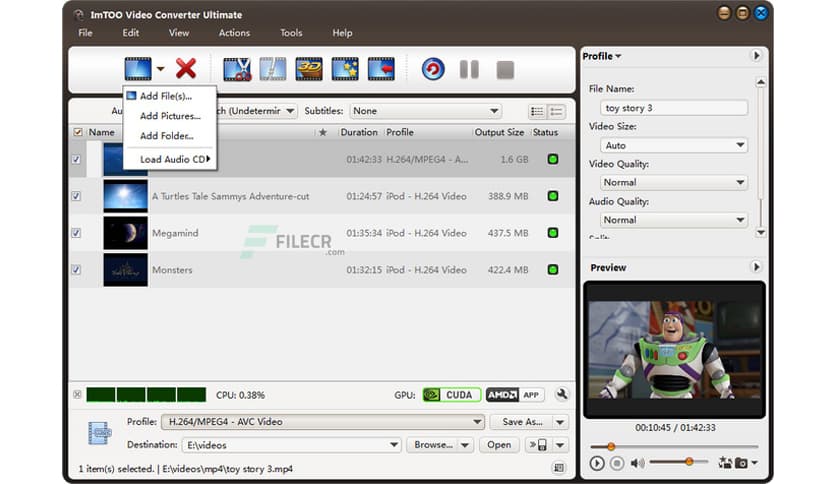Open the File menu
Image resolution: width=836 pixels, height=484 pixels.
click(x=85, y=33)
